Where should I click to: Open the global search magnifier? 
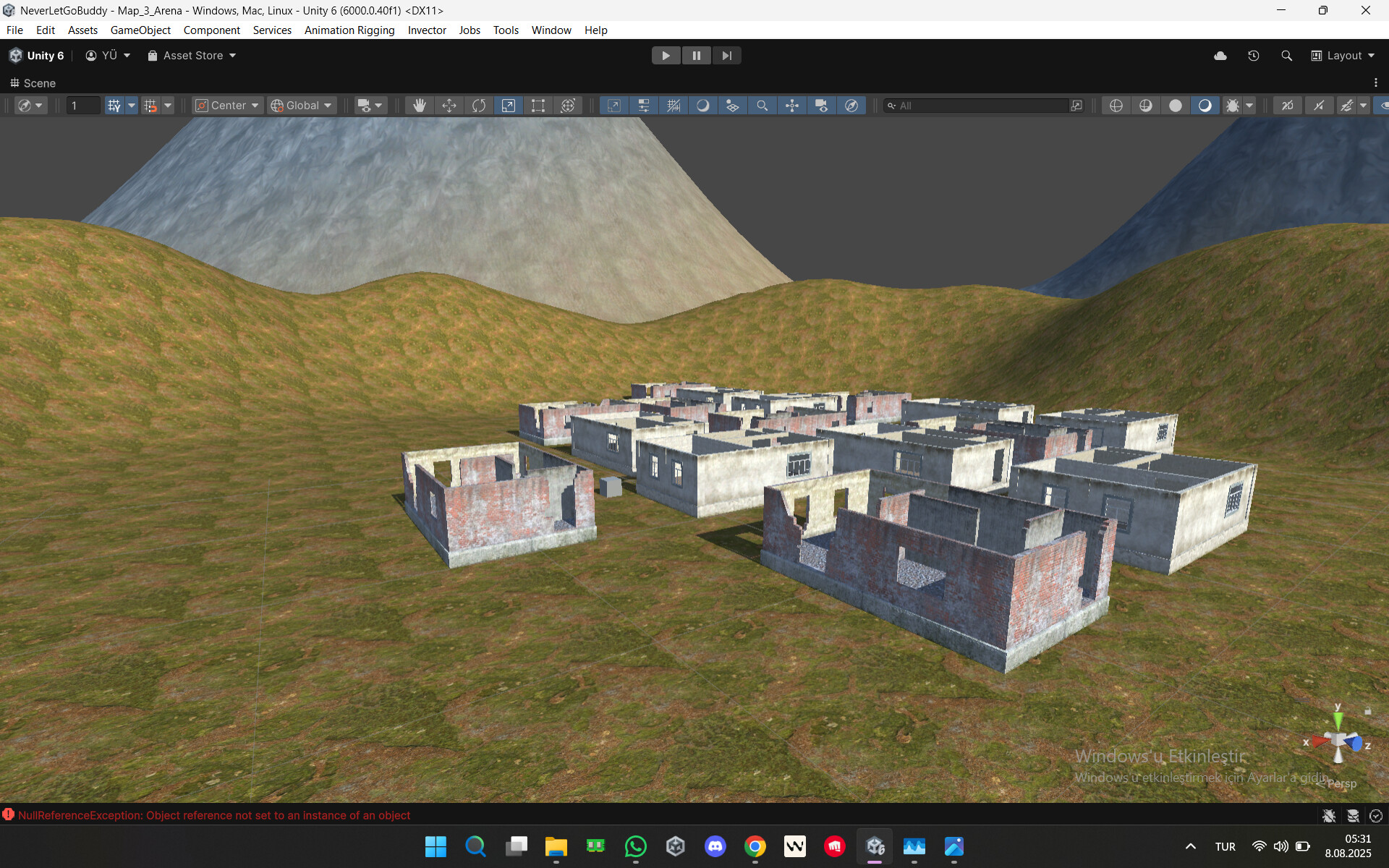[1287, 55]
